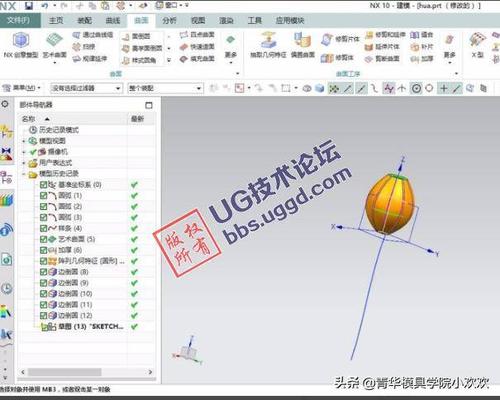This screenshot has width=500, height=400.
Task: Select the 加厚 tool in the ribbon
Action: (x=414, y=59)
